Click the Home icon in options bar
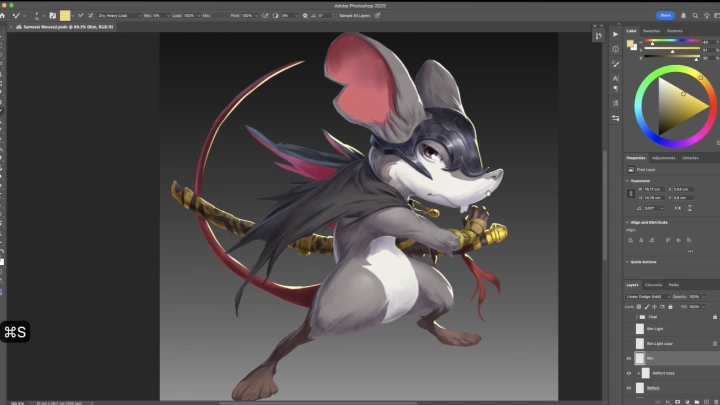720x405 pixels. (x=3, y=16)
